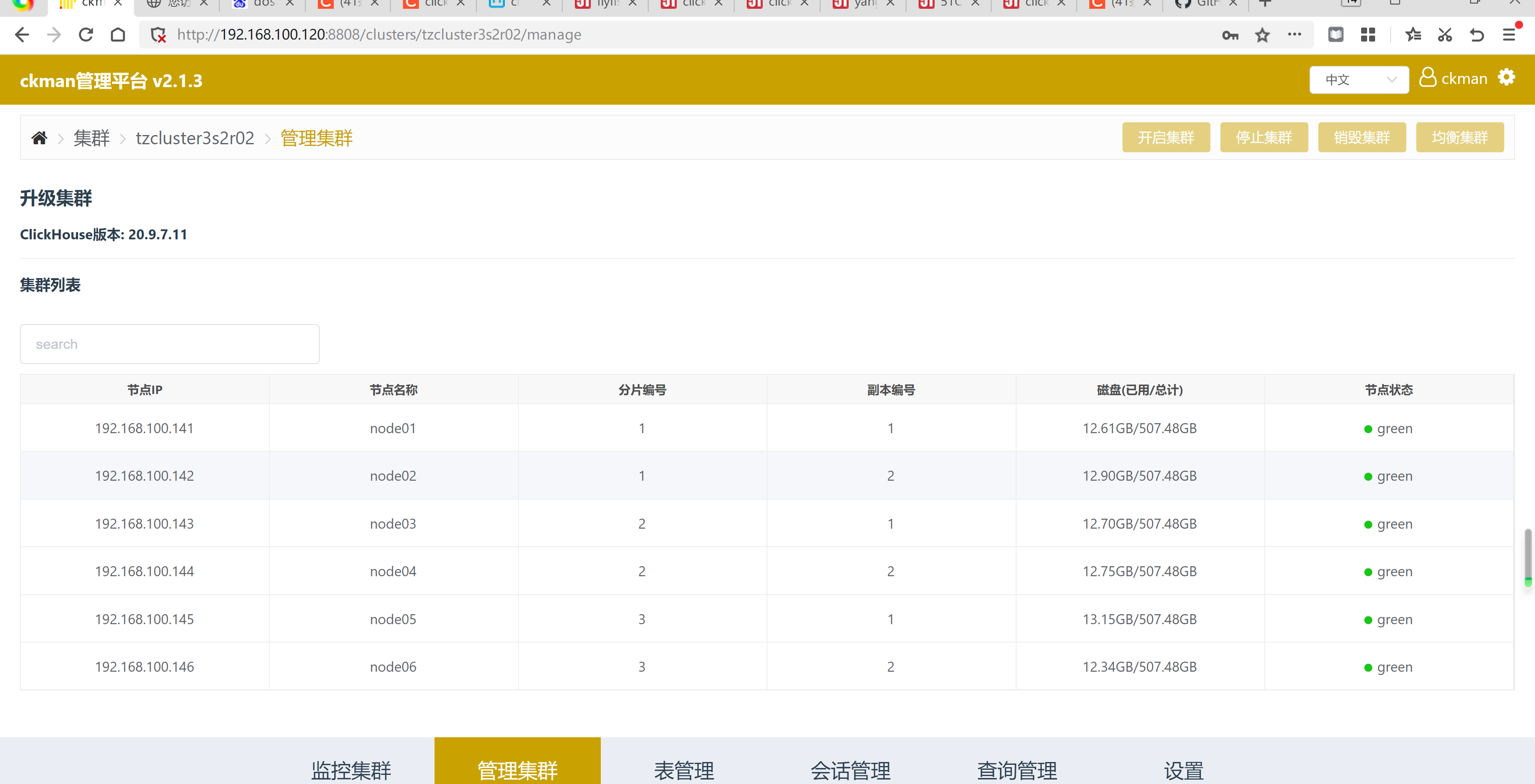Click the tzcluster3s2r02 breadcrumb link
This screenshot has width=1535, height=784.
[x=195, y=138]
